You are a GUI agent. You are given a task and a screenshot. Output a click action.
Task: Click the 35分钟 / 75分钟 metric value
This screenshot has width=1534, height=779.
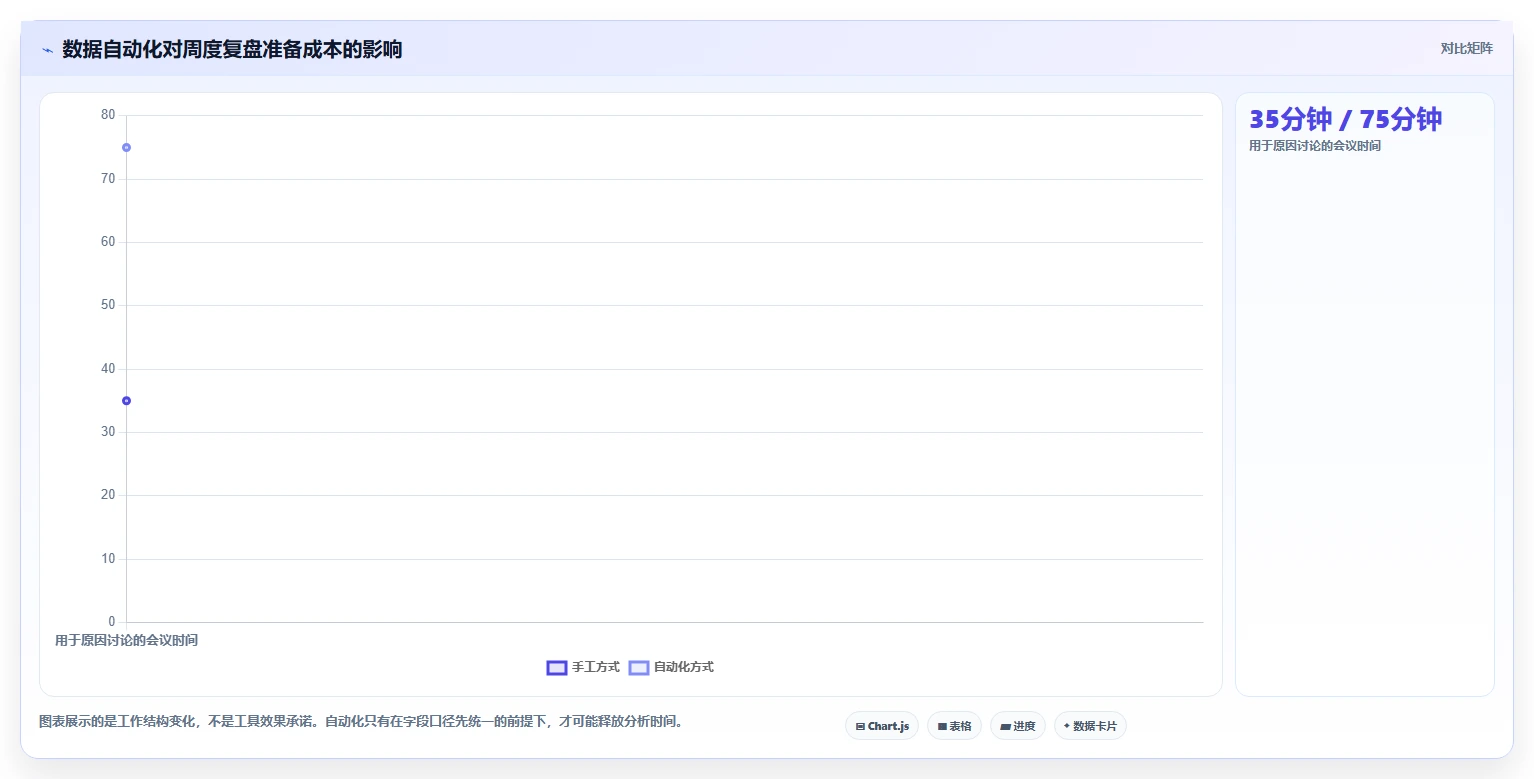point(1345,119)
